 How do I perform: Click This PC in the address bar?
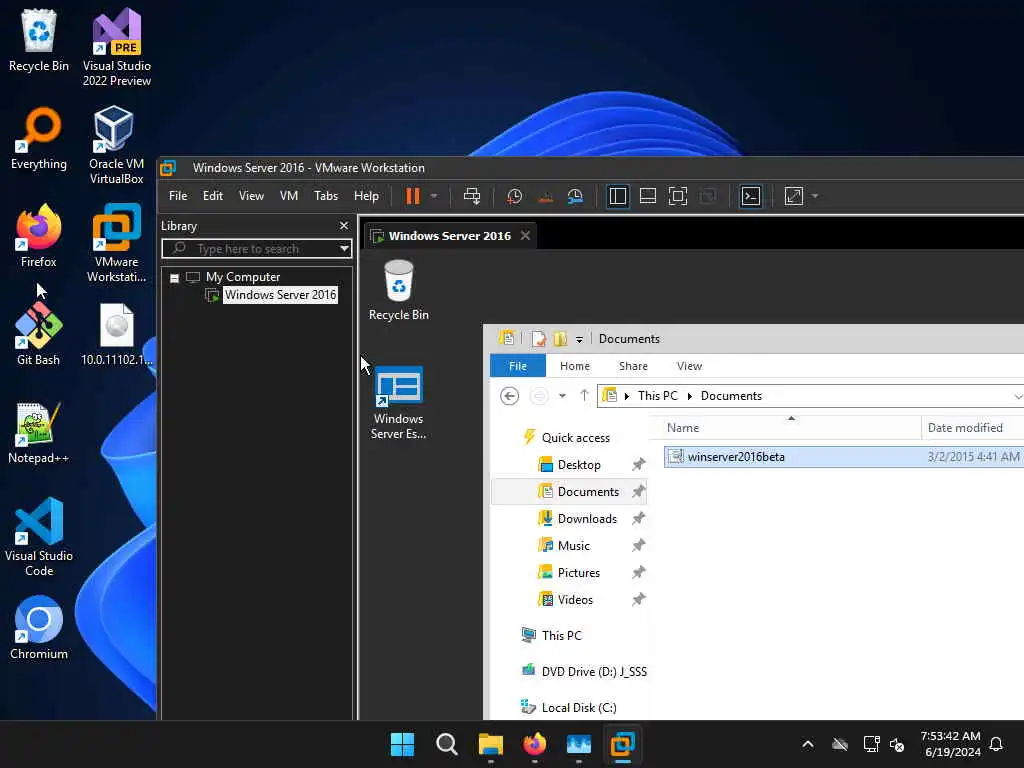pos(657,396)
